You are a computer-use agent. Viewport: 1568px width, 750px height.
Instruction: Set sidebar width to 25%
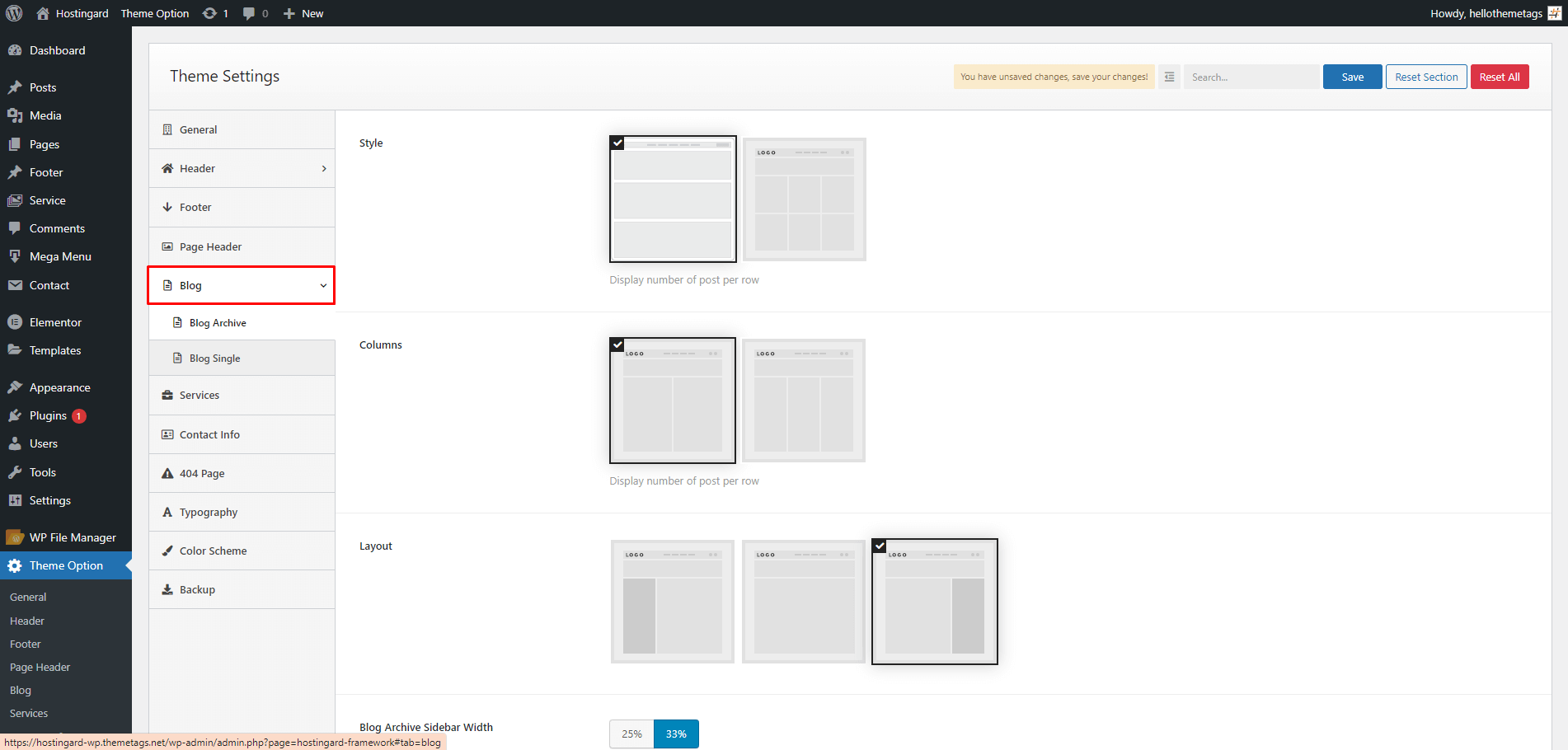click(x=632, y=734)
